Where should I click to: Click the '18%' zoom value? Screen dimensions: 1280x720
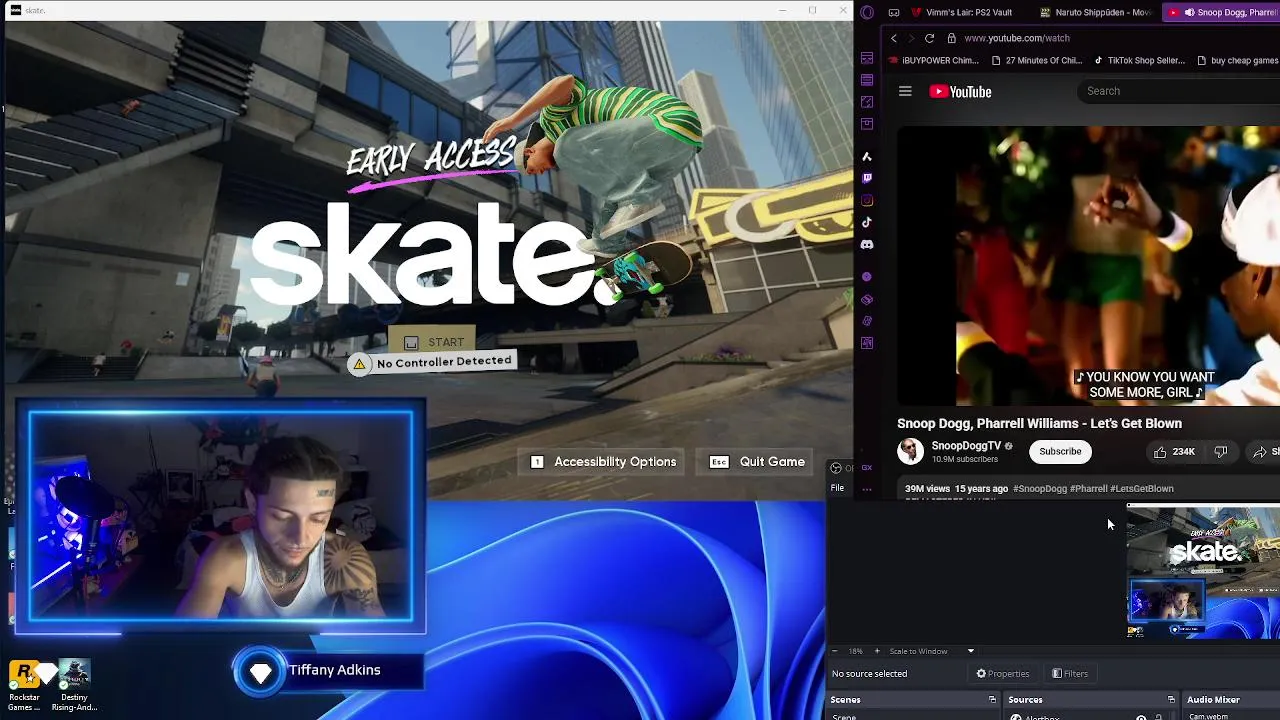pyautogui.click(x=855, y=651)
